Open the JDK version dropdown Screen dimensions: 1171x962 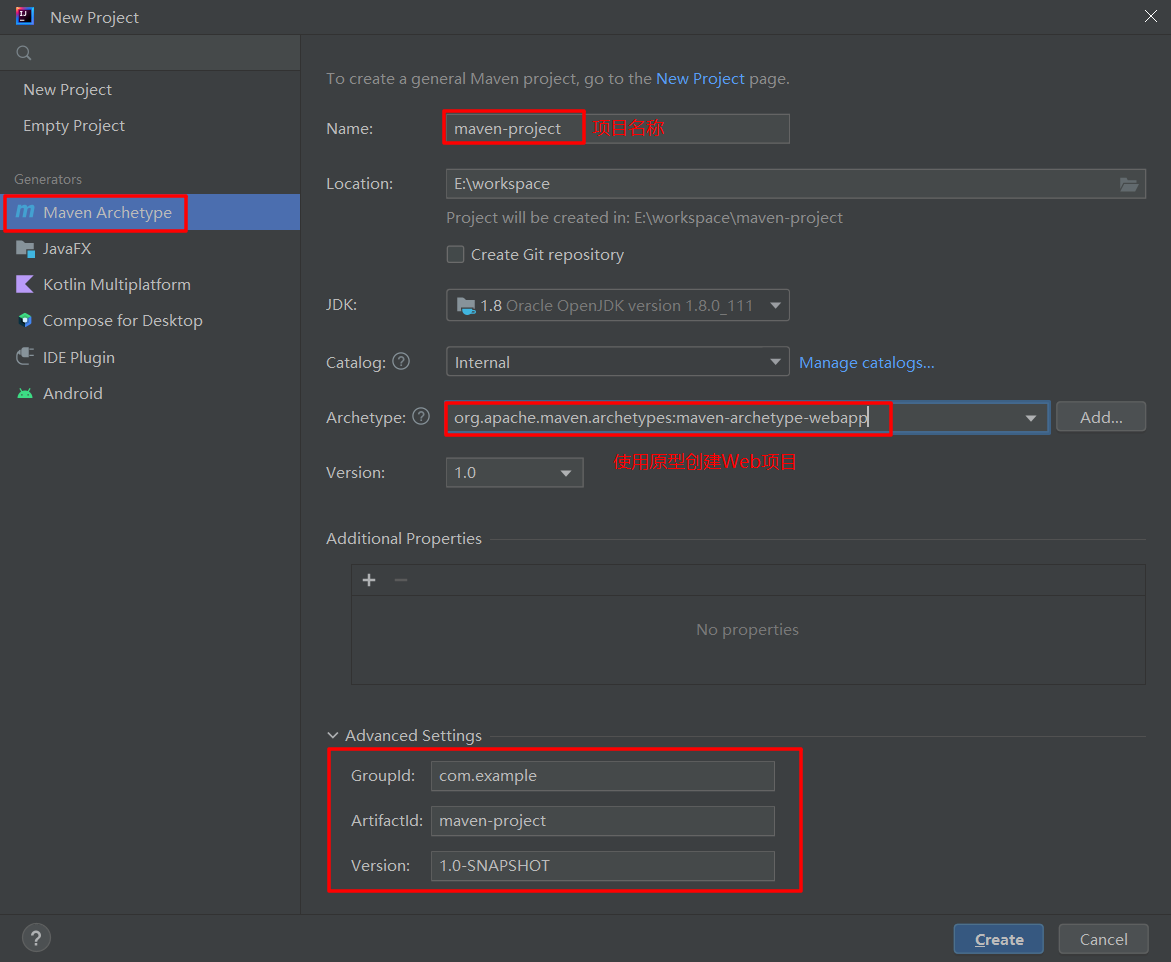pos(618,305)
